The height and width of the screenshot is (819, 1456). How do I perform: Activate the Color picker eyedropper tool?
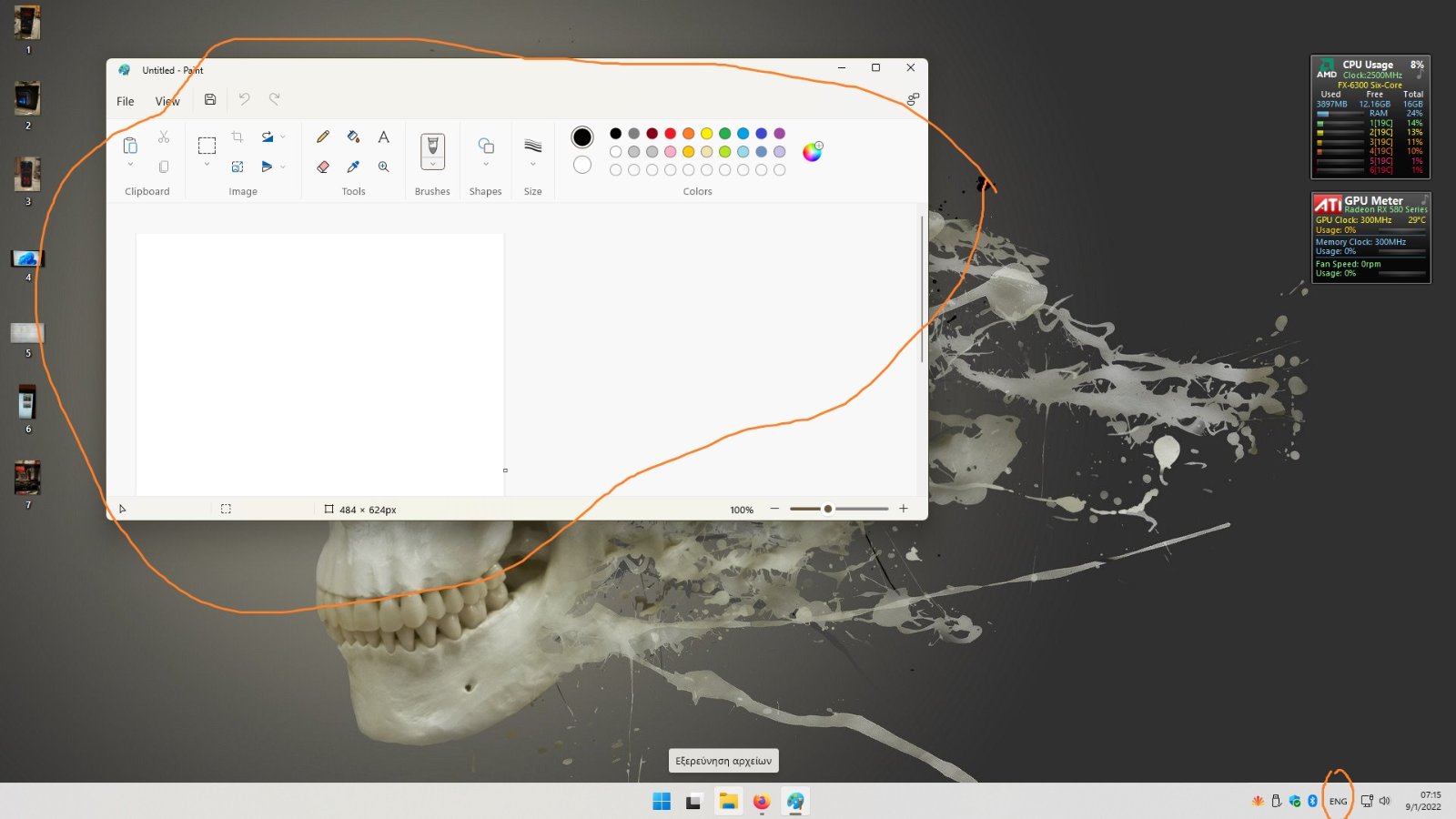pyautogui.click(x=353, y=167)
